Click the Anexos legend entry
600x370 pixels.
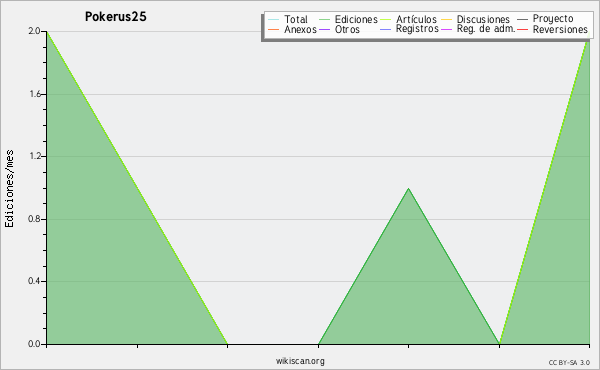pyautogui.click(x=292, y=29)
